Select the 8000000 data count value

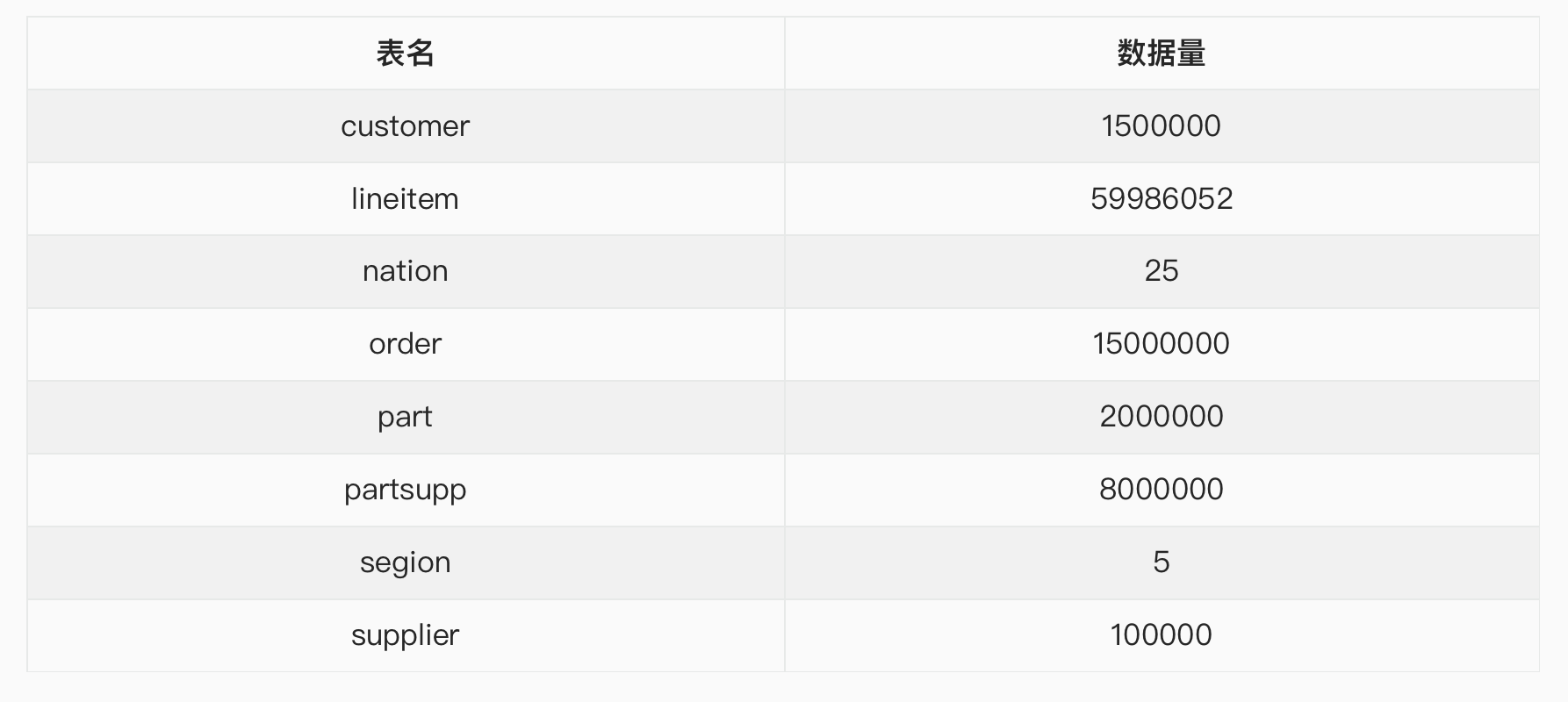1161,490
